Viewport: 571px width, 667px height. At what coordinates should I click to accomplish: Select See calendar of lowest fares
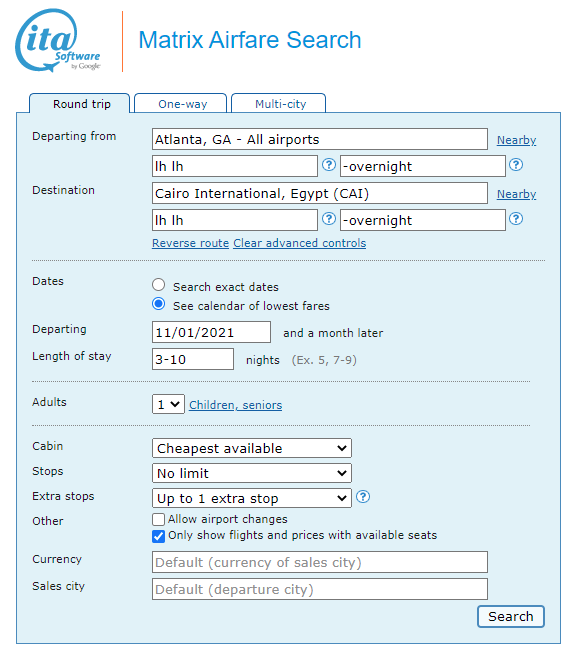tap(159, 304)
